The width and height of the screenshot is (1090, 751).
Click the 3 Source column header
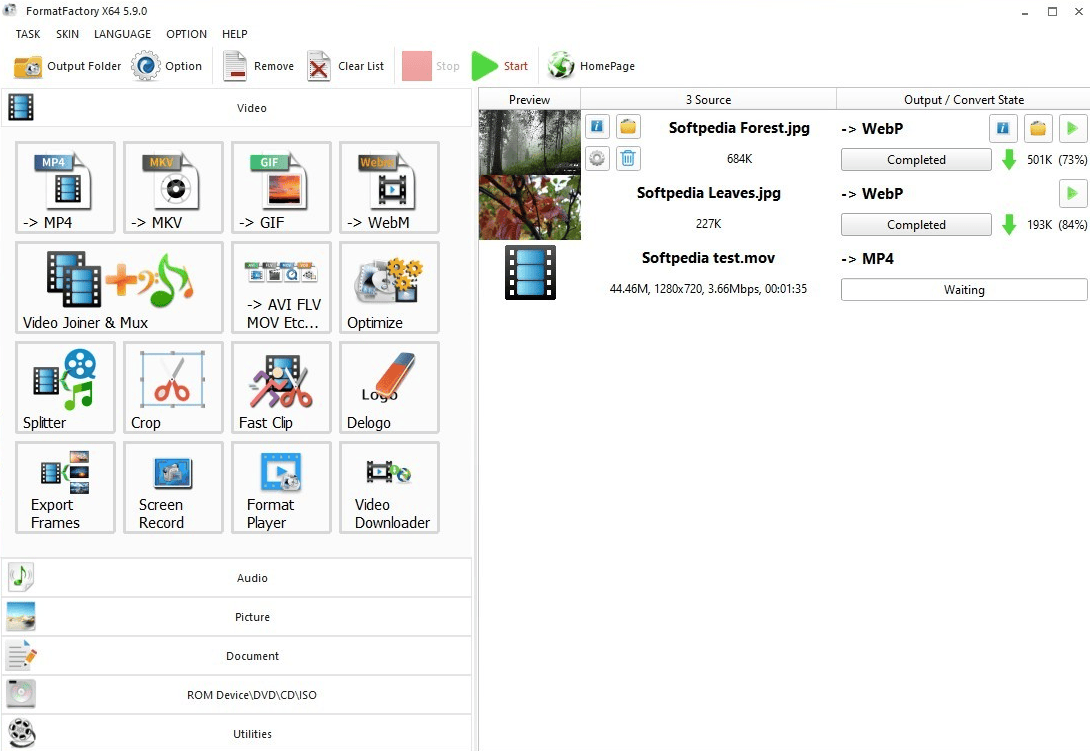point(708,99)
